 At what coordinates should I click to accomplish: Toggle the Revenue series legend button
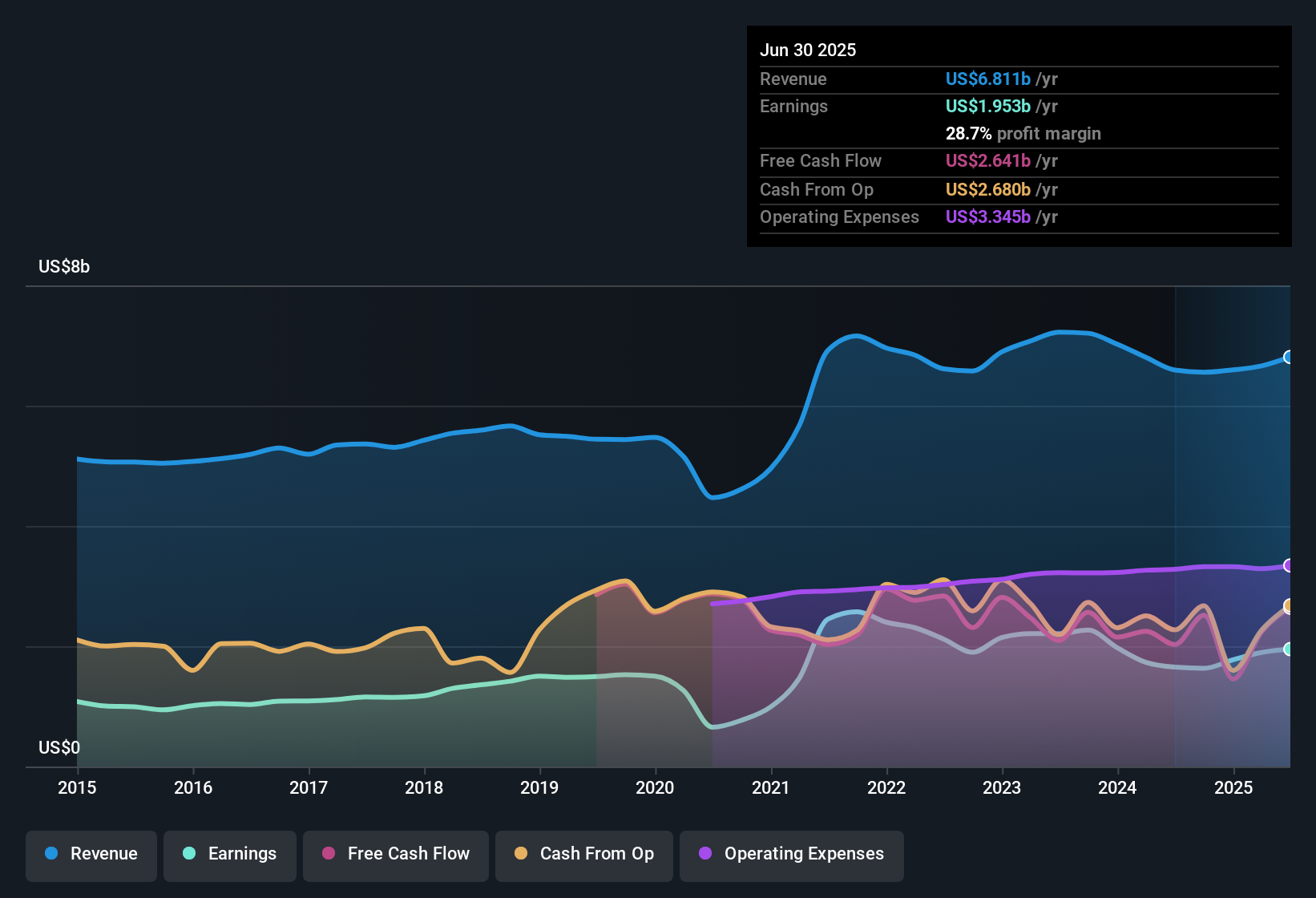click(91, 854)
